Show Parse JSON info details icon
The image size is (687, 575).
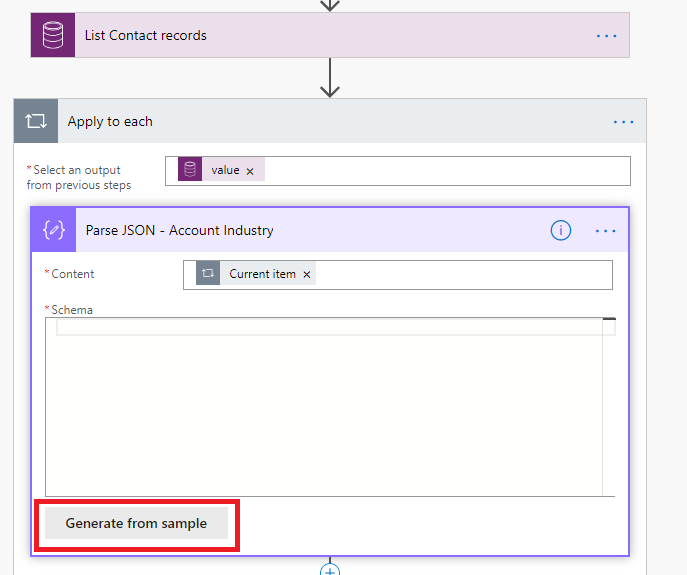point(560,230)
